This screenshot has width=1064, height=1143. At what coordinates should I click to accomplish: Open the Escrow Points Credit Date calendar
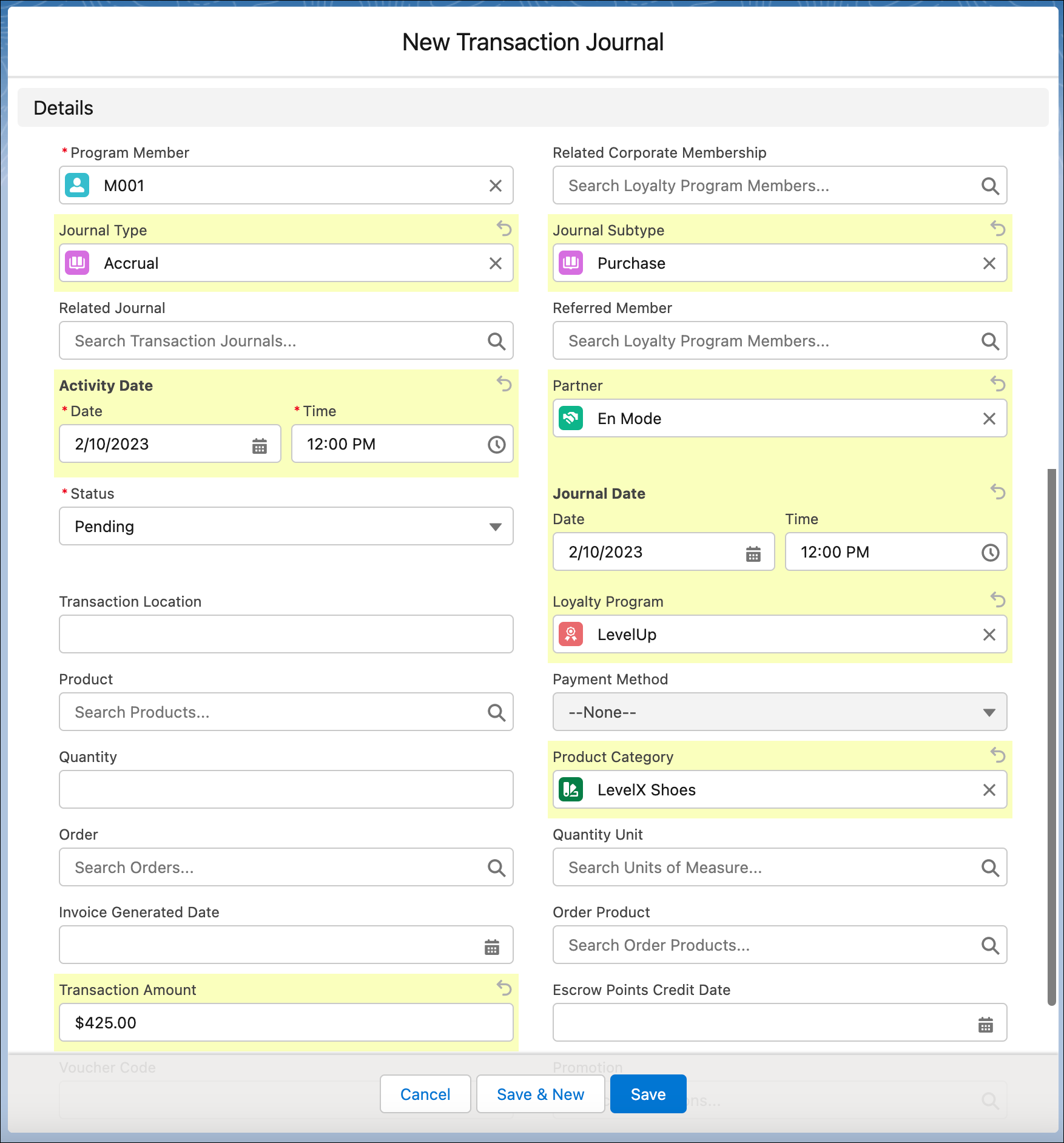pyautogui.click(x=986, y=1024)
